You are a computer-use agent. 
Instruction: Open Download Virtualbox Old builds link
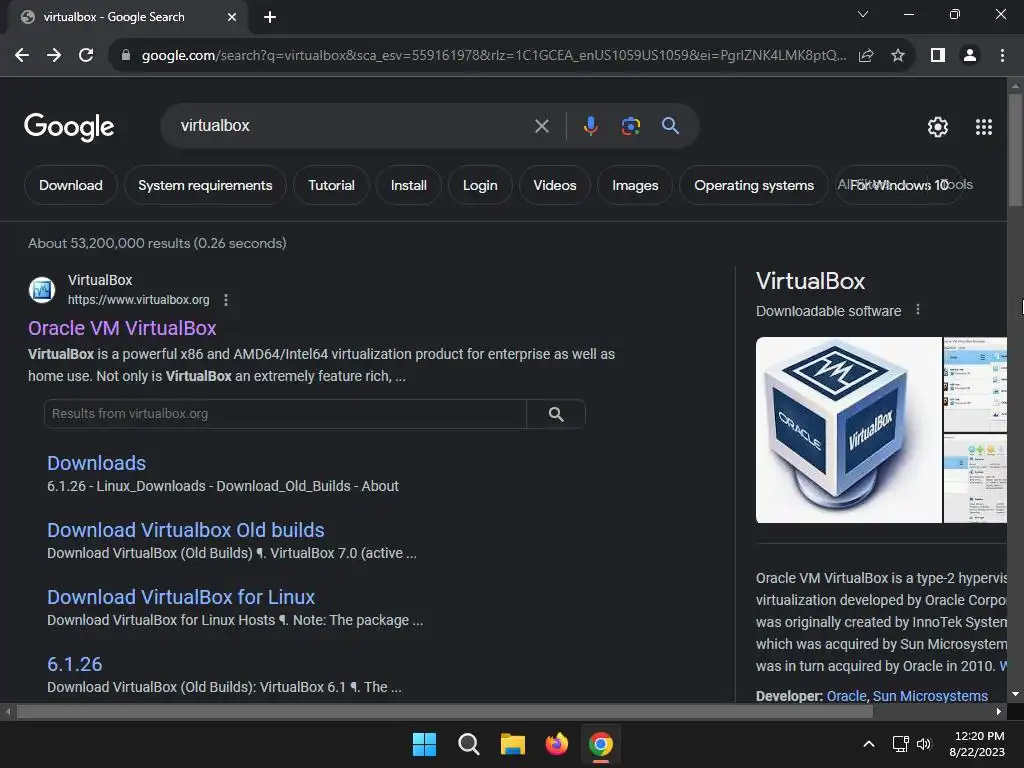(x=185, y=530)
